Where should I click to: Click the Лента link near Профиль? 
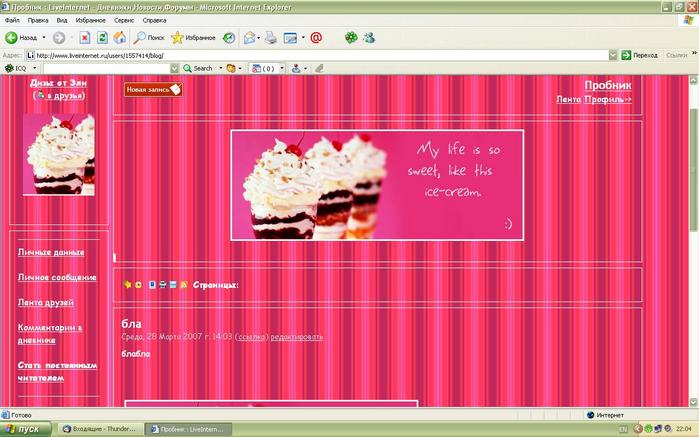pos(568,99)
